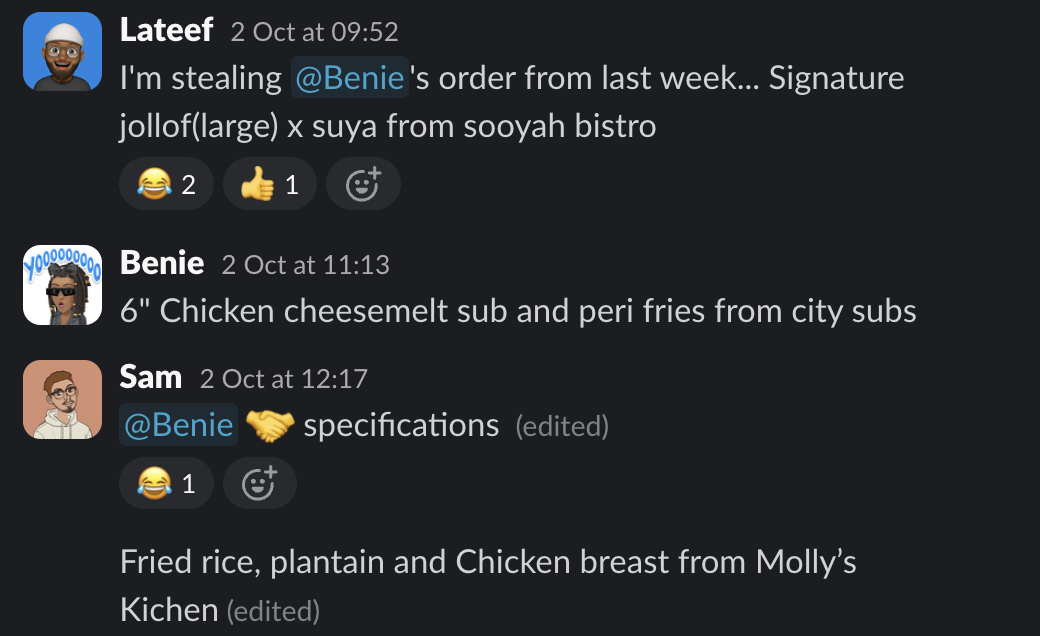Image resolution: width=1040 pixels, height=636 pixels.
Task: Open Lateef's profile picture
Action: [x=62, y=51]
